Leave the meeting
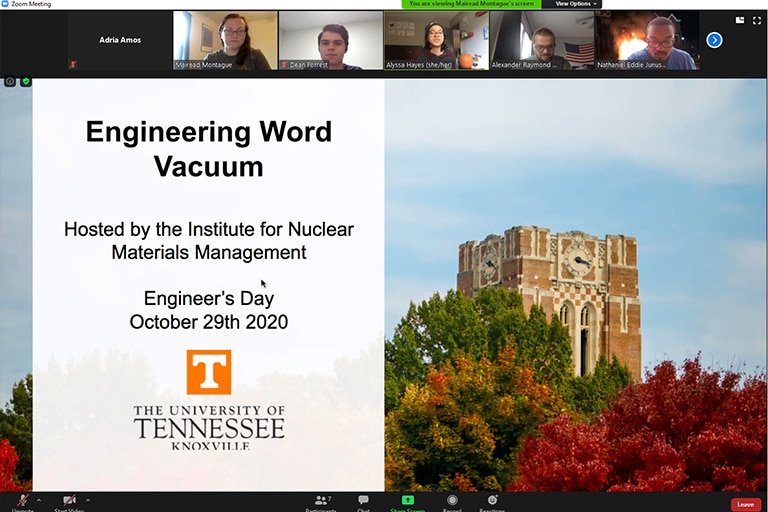 click(745, 505)
